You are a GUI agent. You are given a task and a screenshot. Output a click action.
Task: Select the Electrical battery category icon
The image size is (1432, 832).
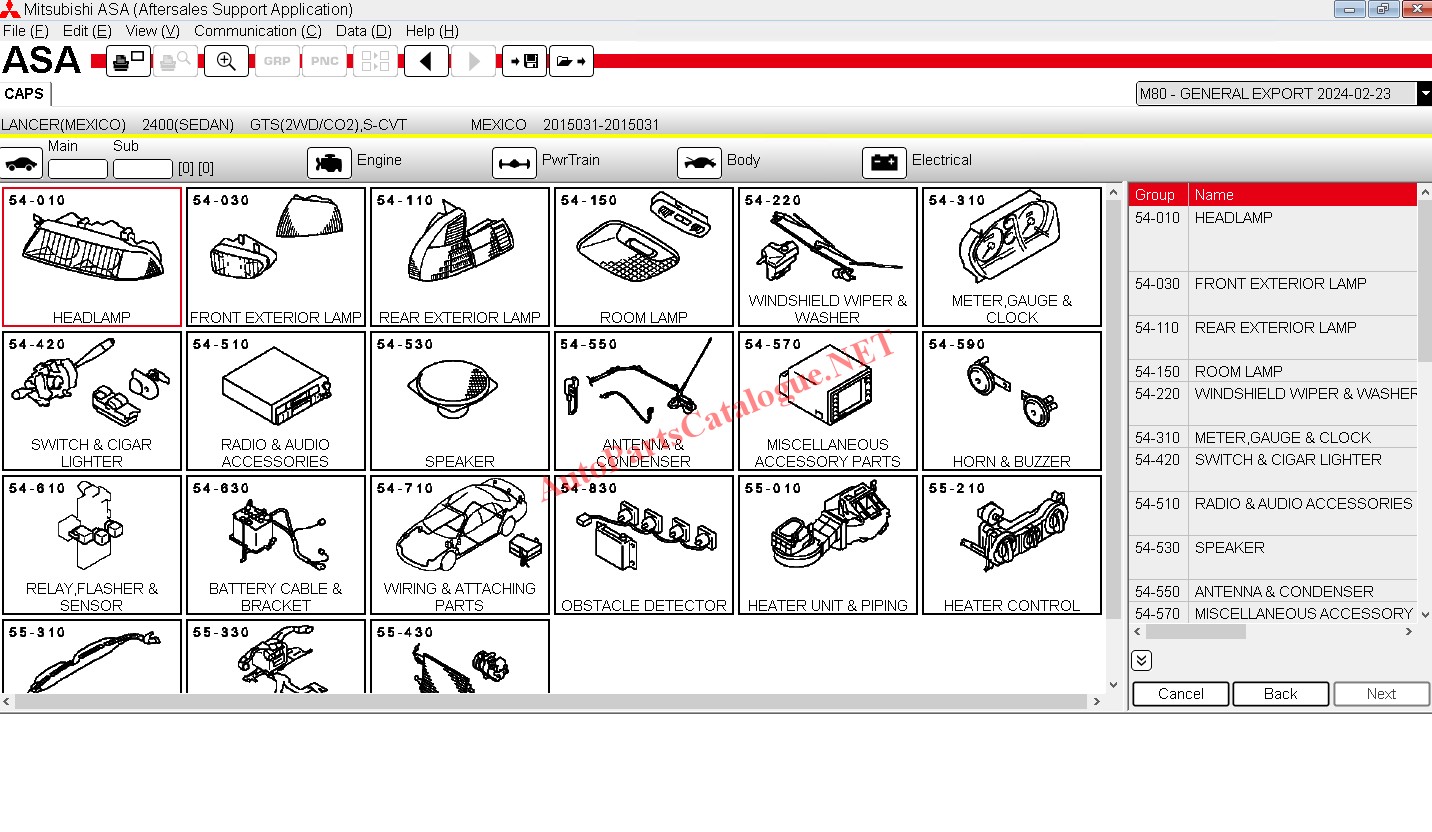(884, 162)
